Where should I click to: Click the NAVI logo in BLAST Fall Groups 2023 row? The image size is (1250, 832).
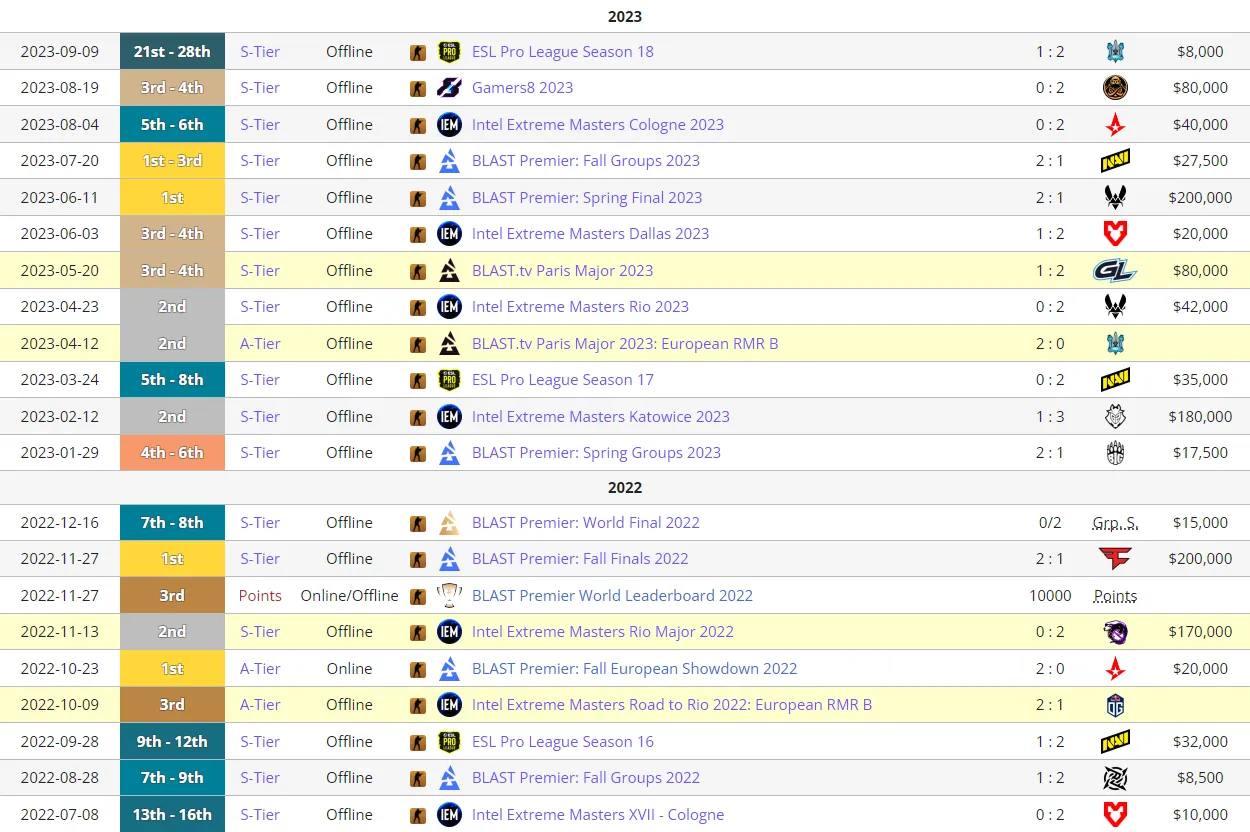tap(1115, 161)
